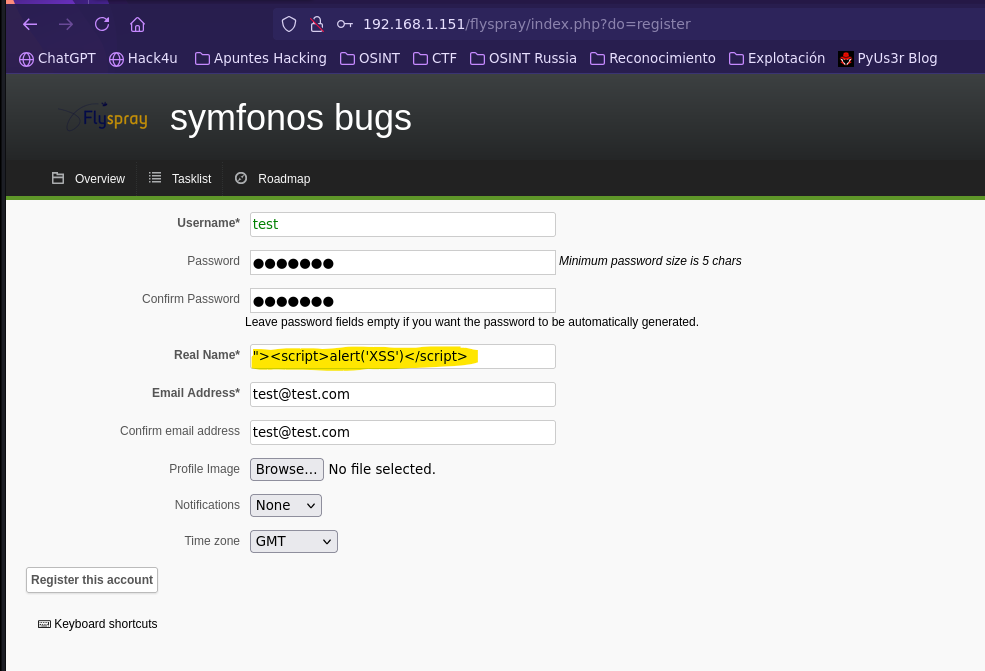The image size is (985, 671).
Task: Click the browser address bar URL
Action: click(x=526, y=25)
